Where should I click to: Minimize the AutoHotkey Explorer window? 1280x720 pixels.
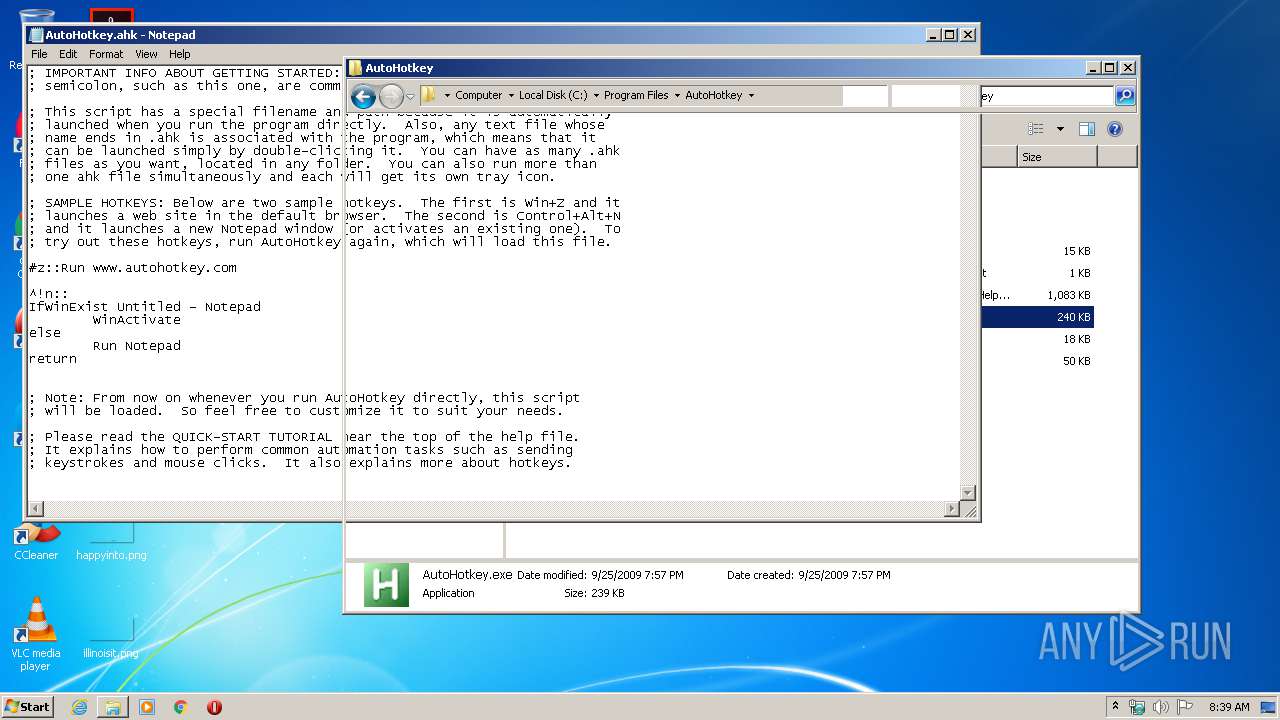pyautogui.click(x=1093, y=68)
